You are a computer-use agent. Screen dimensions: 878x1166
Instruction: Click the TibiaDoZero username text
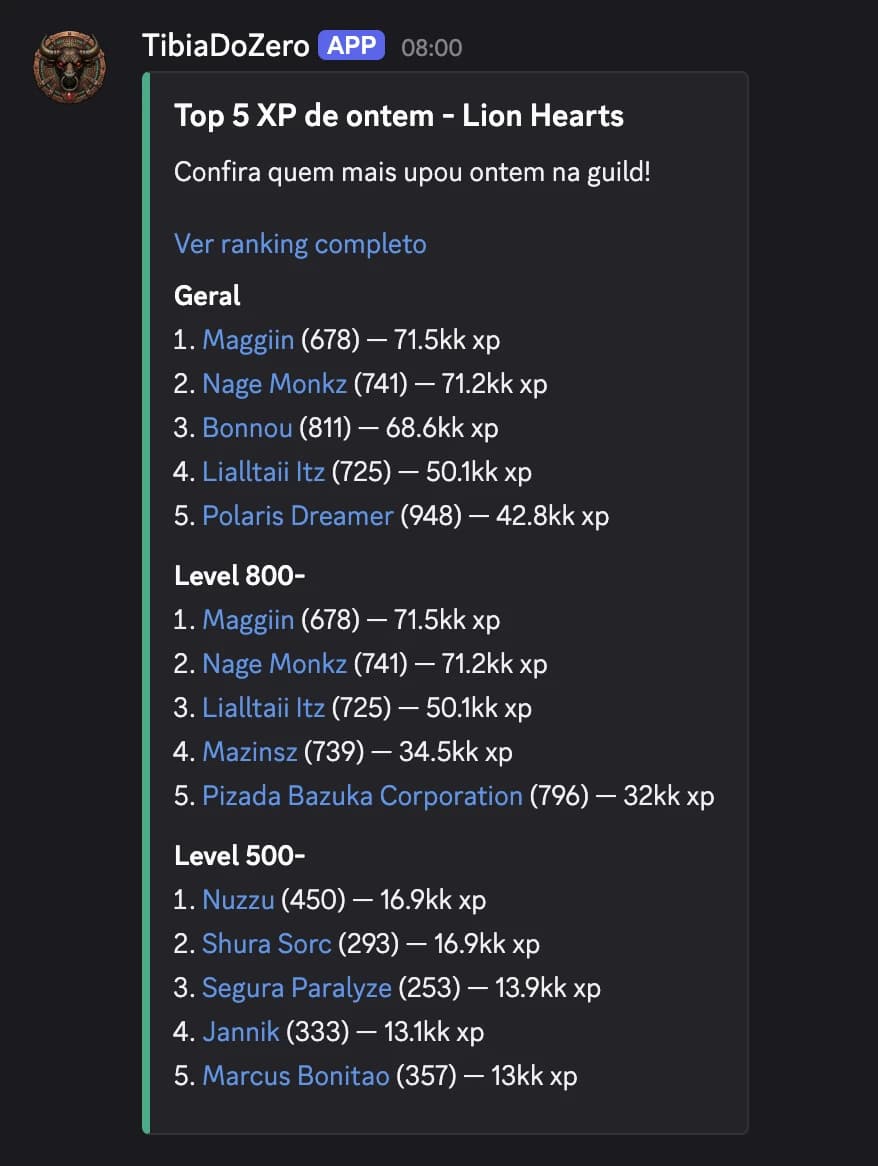[x=222, y=43]
